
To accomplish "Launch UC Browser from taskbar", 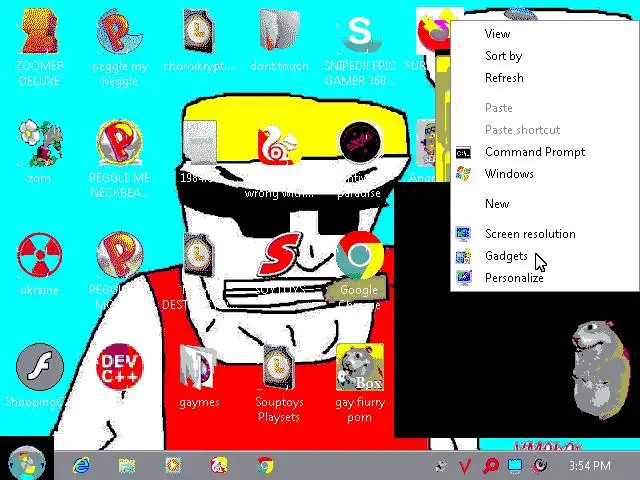I will click(x=219, y=465).
